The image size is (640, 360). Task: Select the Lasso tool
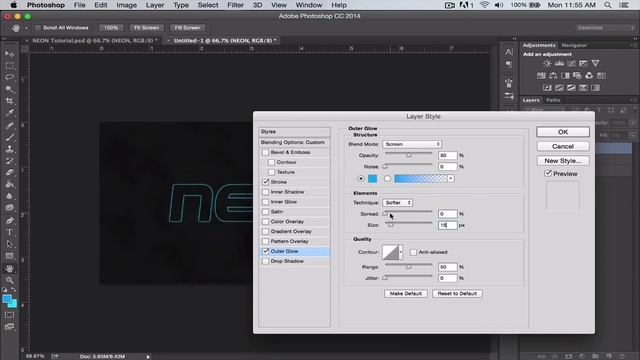point(9,77)
